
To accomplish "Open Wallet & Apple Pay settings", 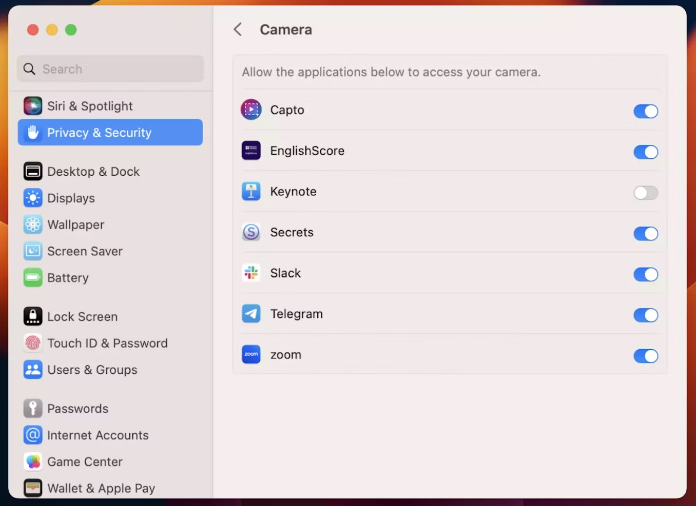I will [110, 488].
